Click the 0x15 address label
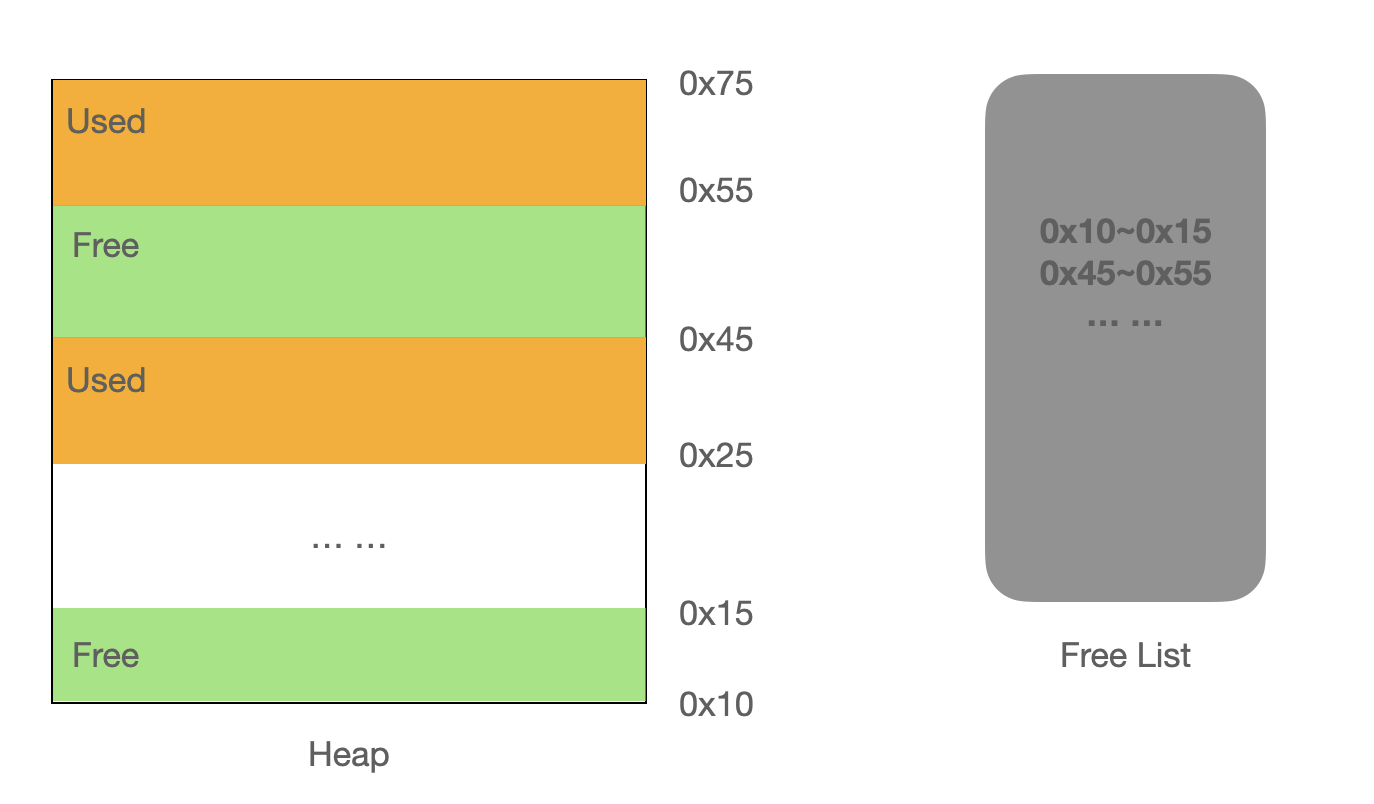Image resolution: width=1374 pixels, height=804 pixels. click(716, 613)
